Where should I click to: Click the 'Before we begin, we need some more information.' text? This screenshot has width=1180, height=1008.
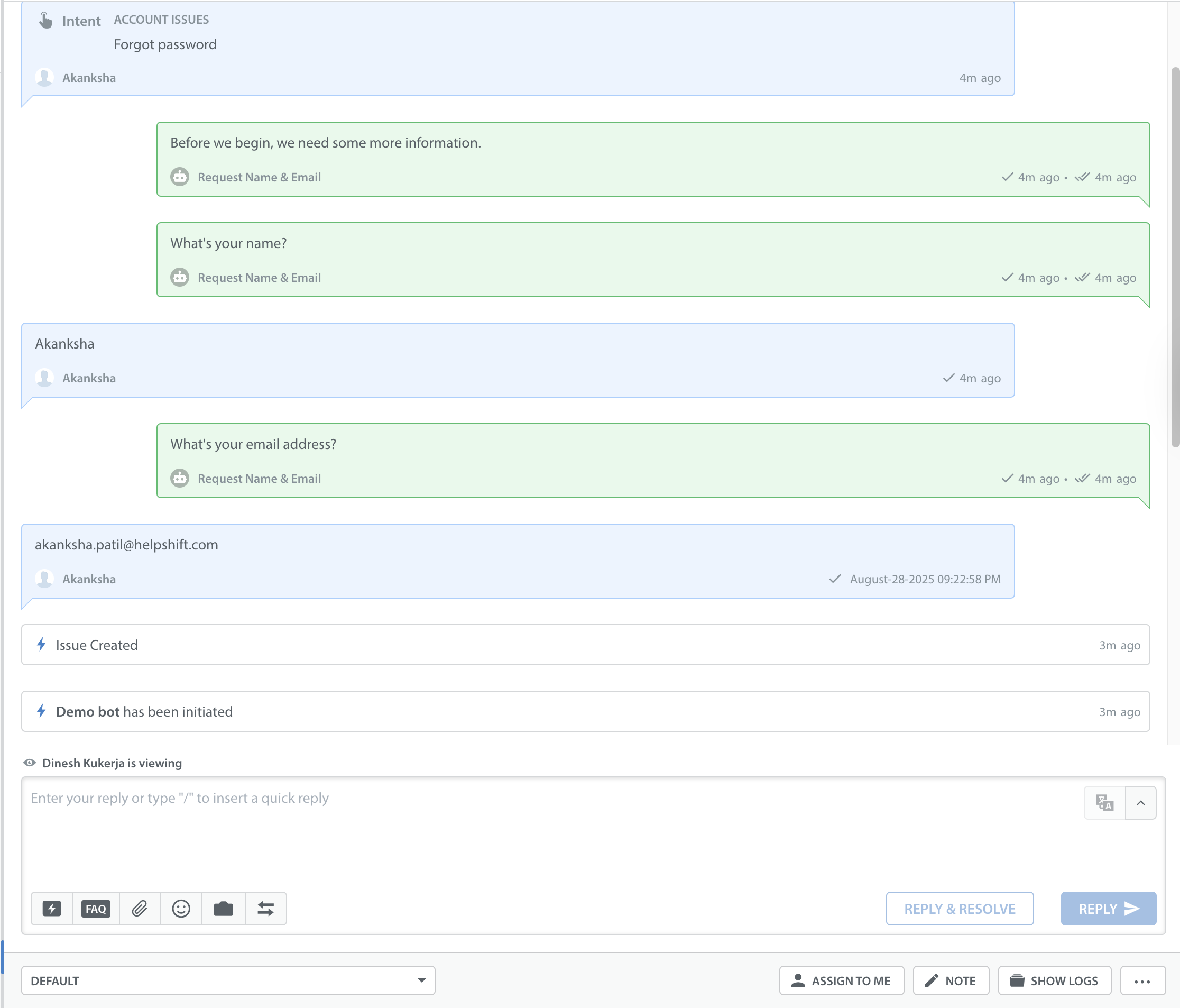click(x=326, y=142)
